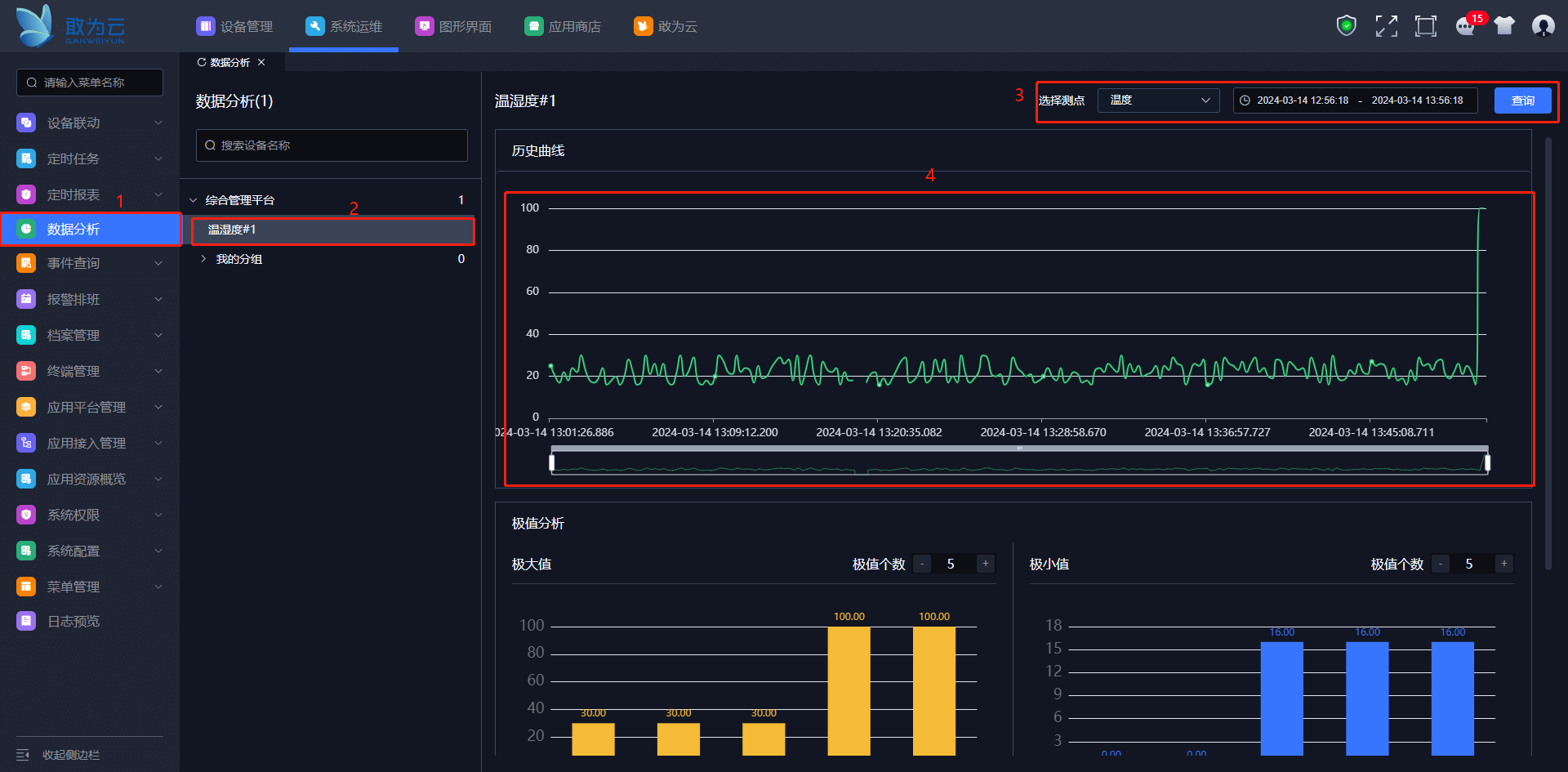Increase 极大值 extreme count with plus
1568x772 pixels.
[x=986, y=564]
